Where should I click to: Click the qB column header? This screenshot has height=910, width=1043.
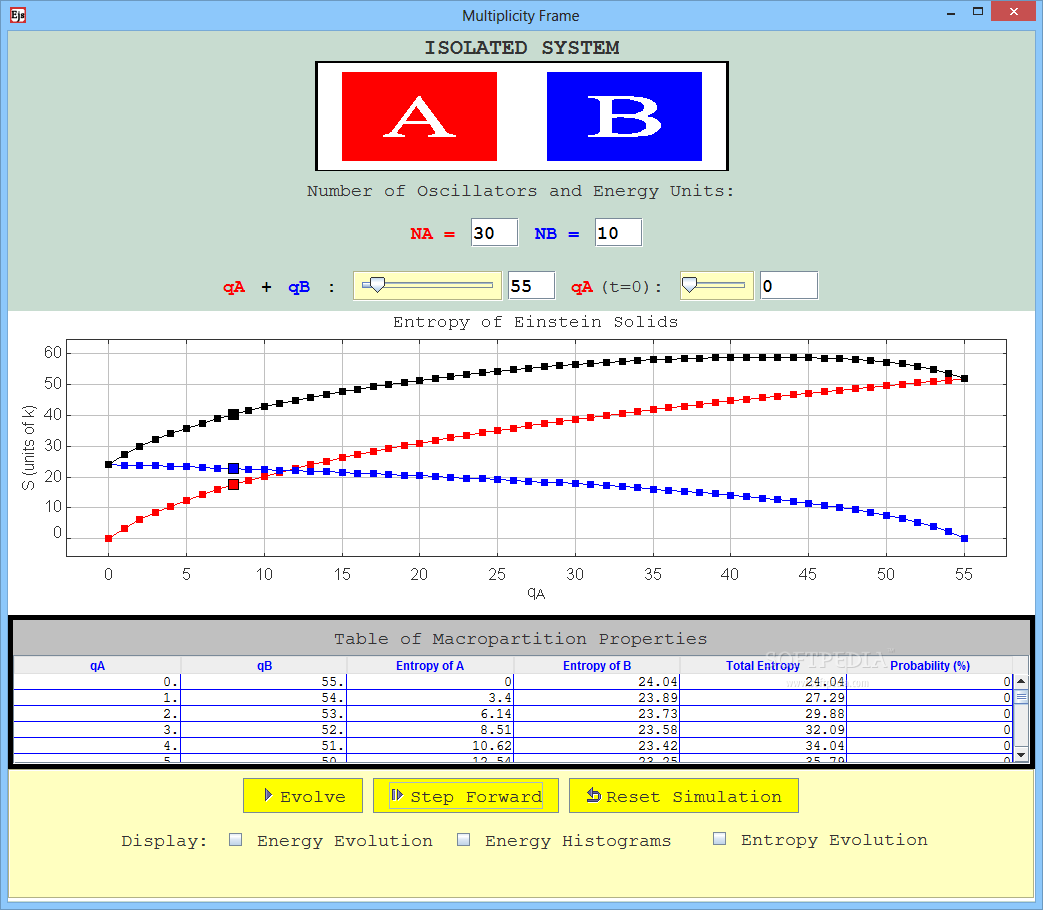264,665
